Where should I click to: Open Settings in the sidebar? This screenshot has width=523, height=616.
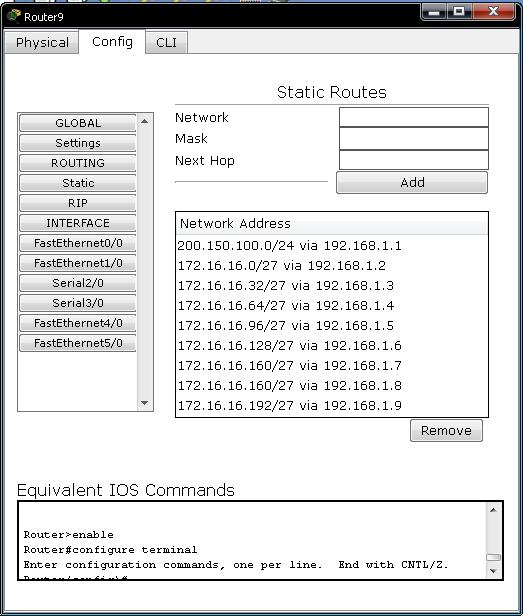[x=78, y=143]
